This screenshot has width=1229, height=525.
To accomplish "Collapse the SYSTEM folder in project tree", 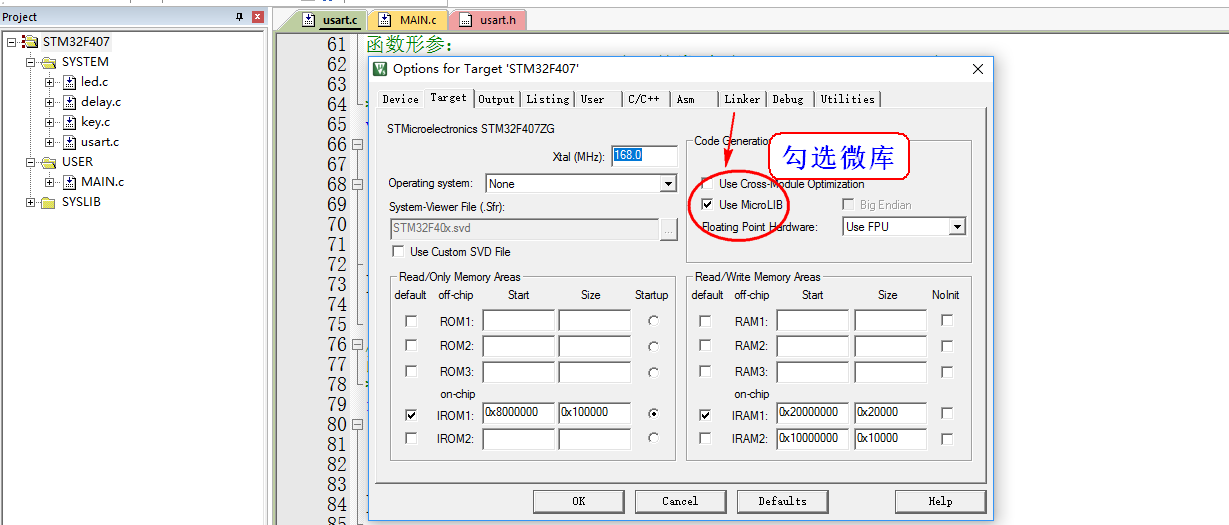I will tap(31, 62).
